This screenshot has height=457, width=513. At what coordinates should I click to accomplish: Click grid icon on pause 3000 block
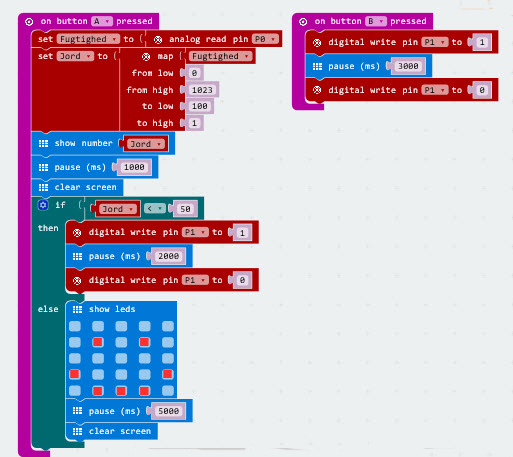[x=317, y=66]
